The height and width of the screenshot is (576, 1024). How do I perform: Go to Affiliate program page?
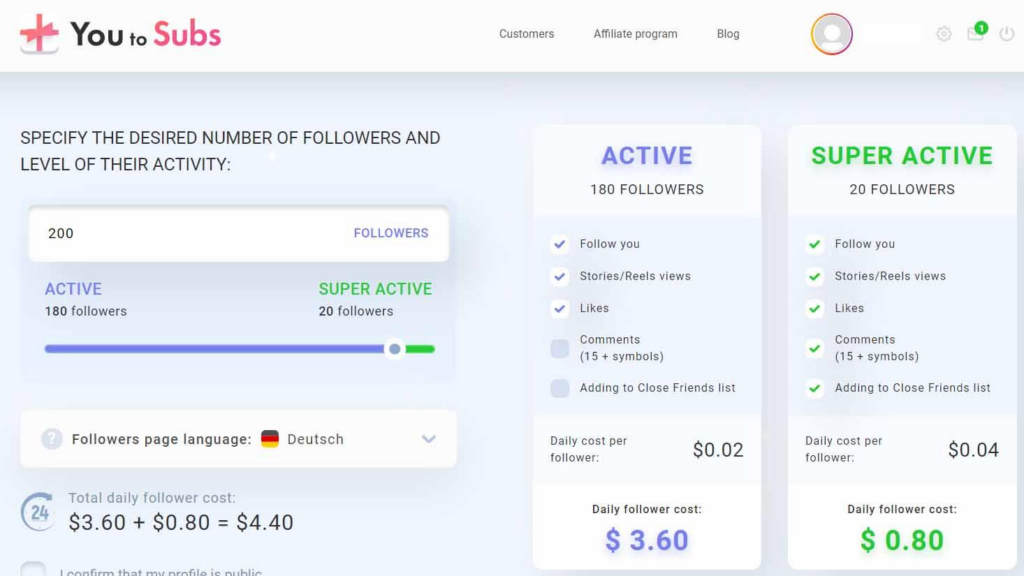point(635,34)
